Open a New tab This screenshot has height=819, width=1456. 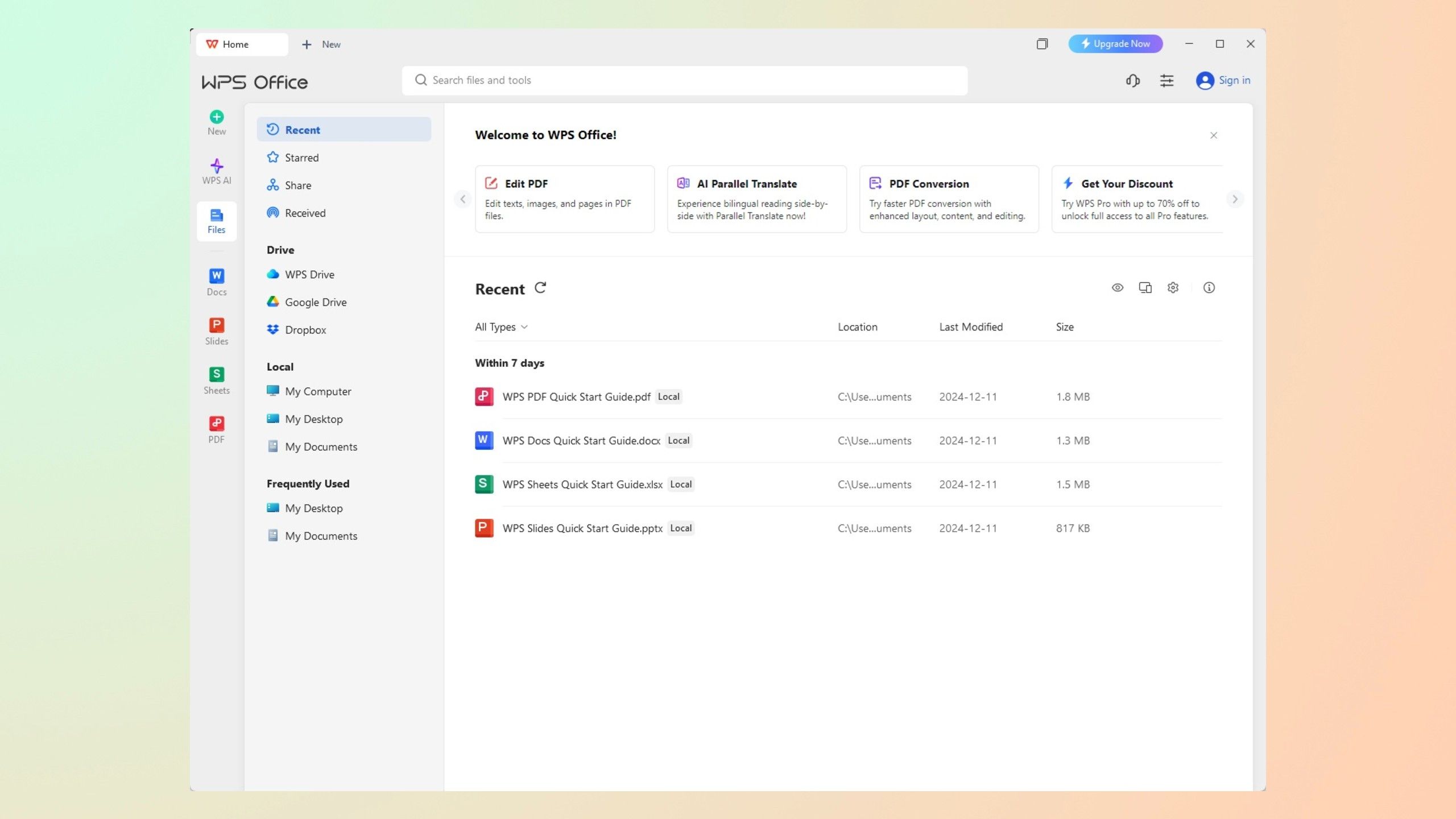(321, 44)
